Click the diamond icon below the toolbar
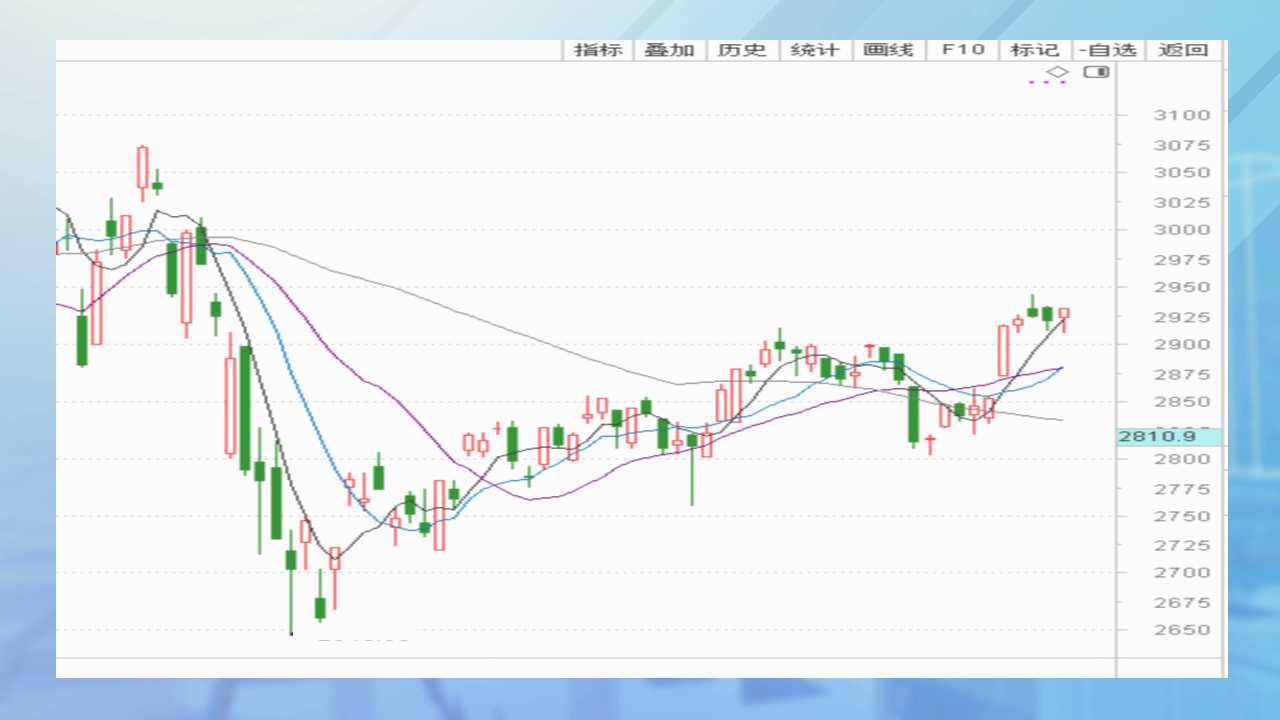This screenshot has height=720, width=1280. (1057, 72)
